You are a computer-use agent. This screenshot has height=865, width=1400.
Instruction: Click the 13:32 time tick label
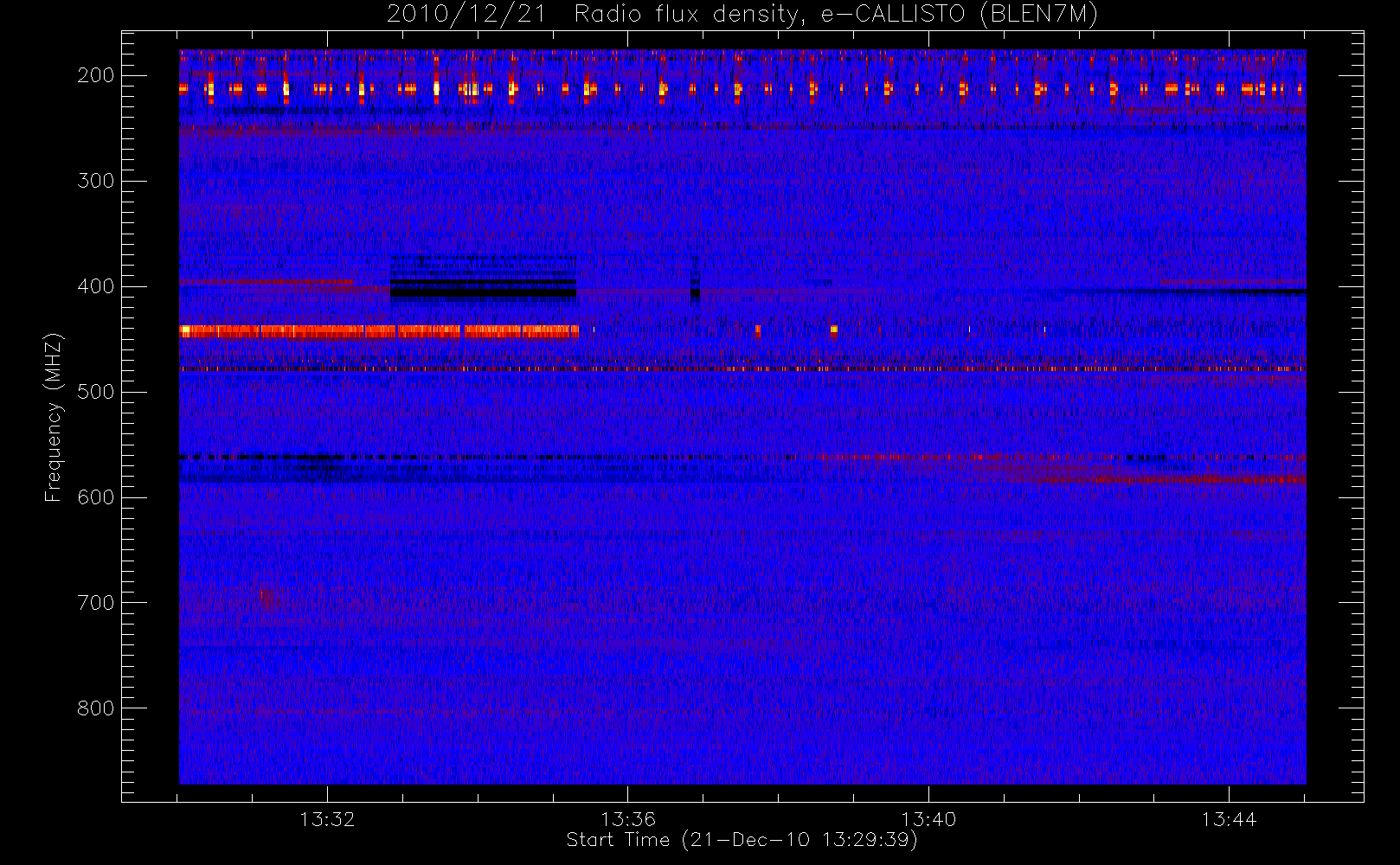[x=328, y=819]
